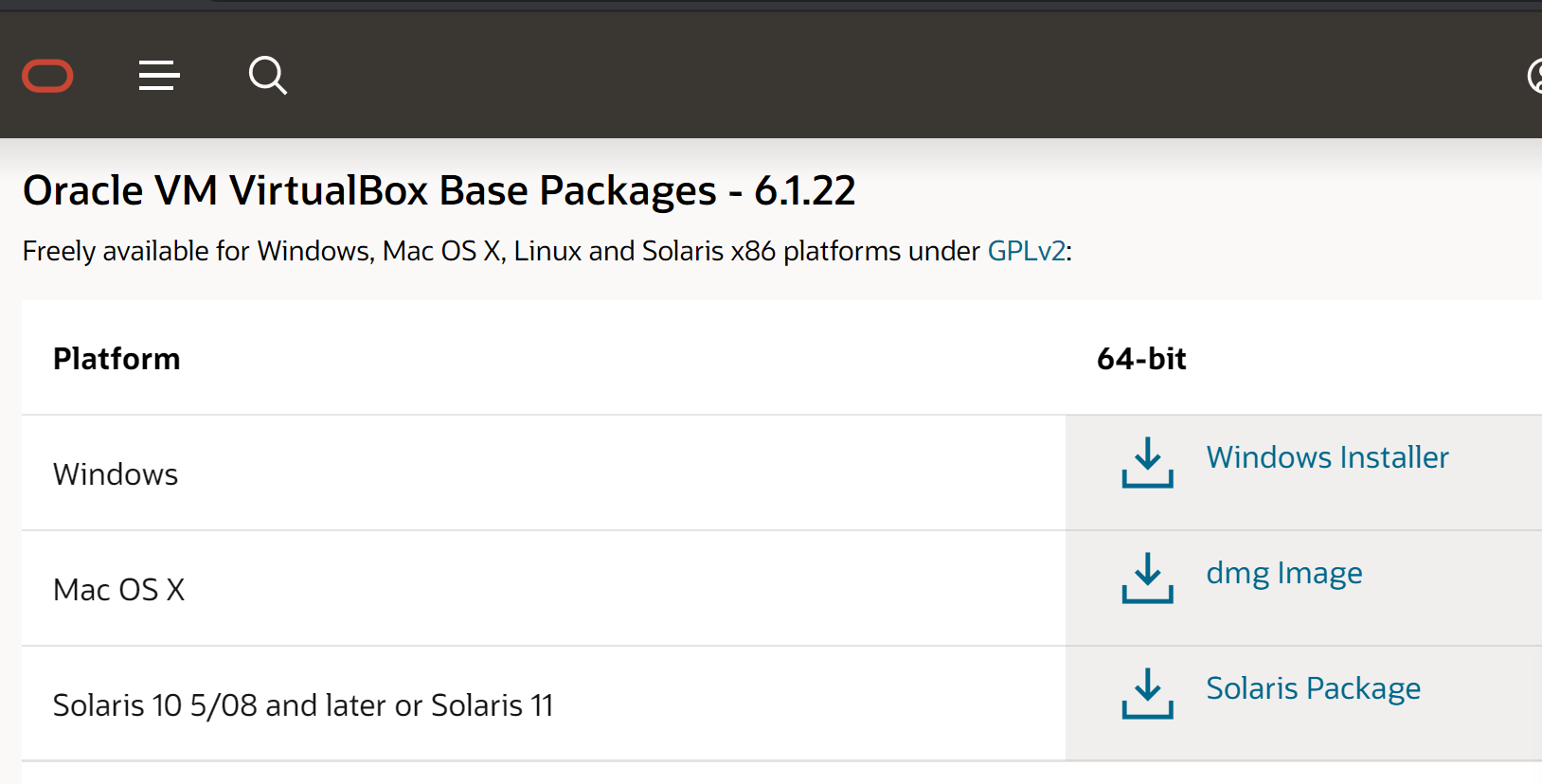Click the 'Freely available for Windows' description
Image resolution: width=1542 pixels, height=784 pixels.
point(547,251)
